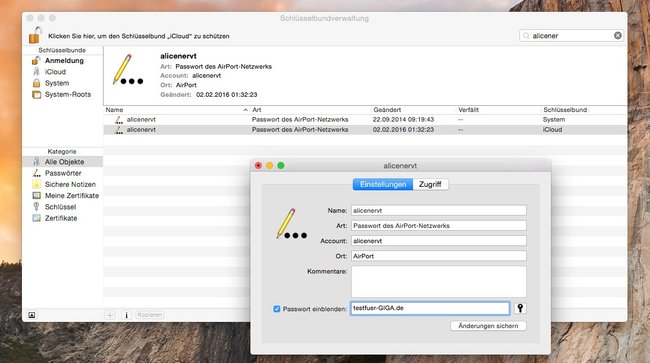This screenshot has height=363, width=650.
Task: Clear the search field with the X icon
Action: pyautogui.click(x=618, y=36)
